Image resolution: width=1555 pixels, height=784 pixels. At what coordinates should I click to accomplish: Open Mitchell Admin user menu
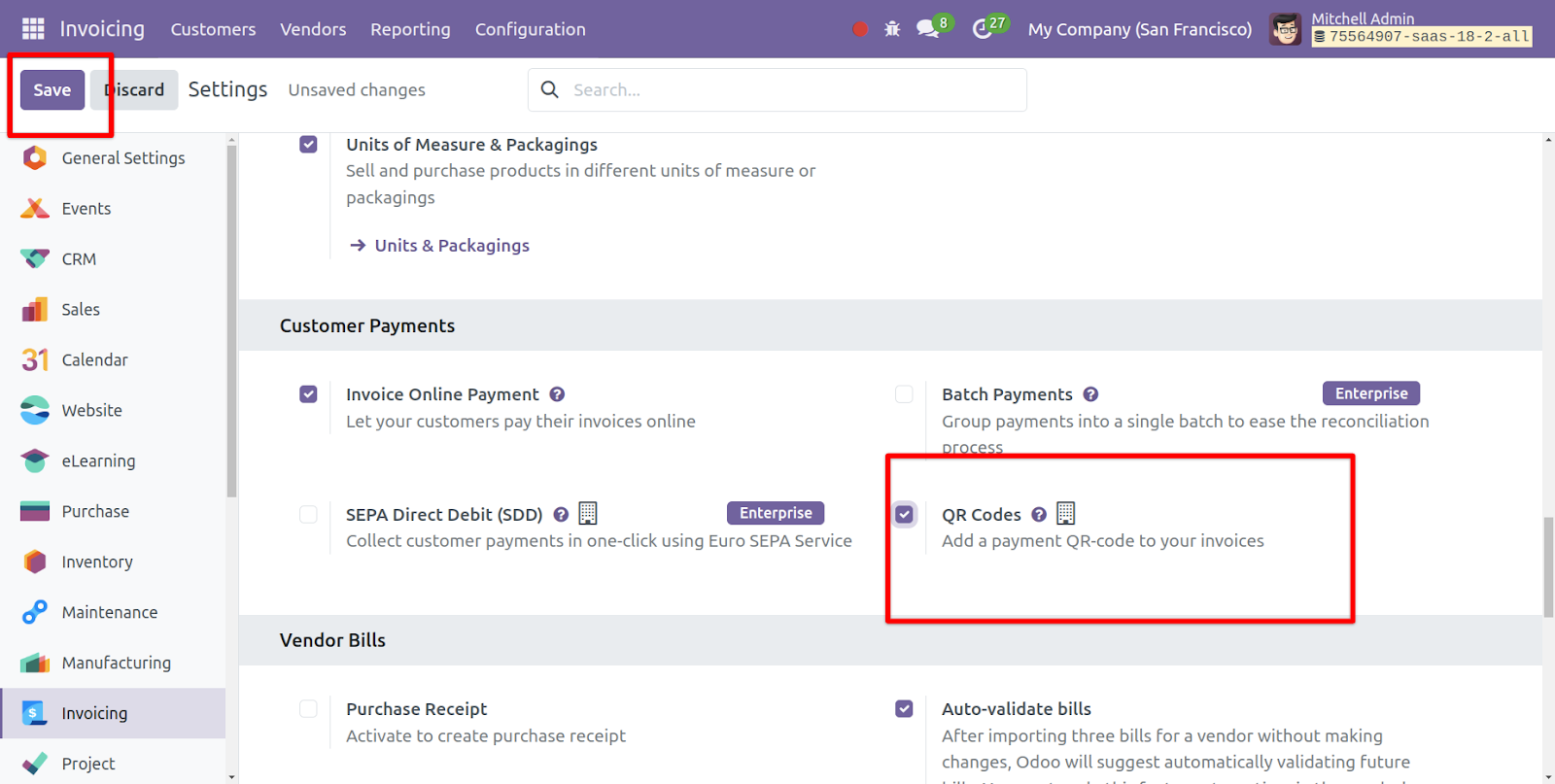tap(1399, 29)
